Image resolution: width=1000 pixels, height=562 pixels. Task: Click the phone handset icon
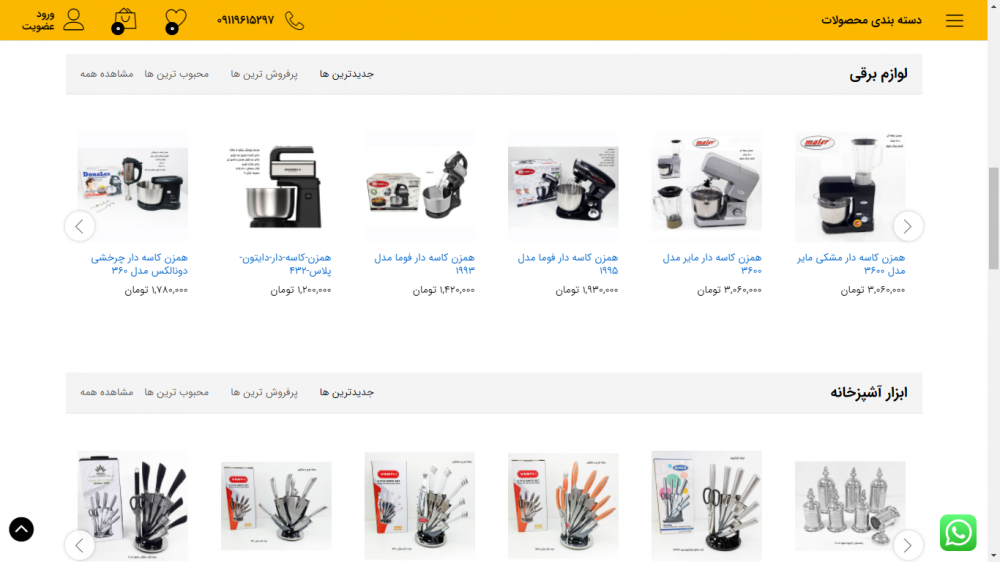tap(294, 20)
